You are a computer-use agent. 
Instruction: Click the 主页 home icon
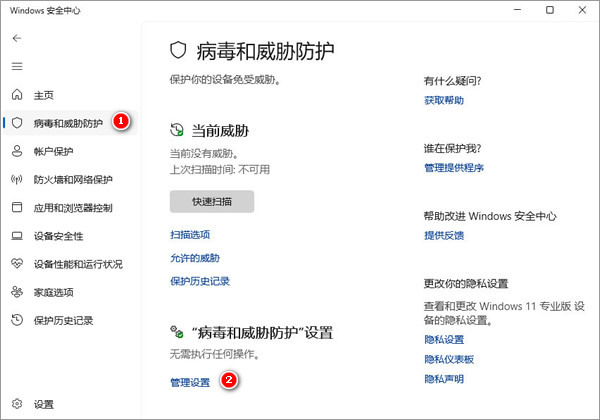coord(16,95)
